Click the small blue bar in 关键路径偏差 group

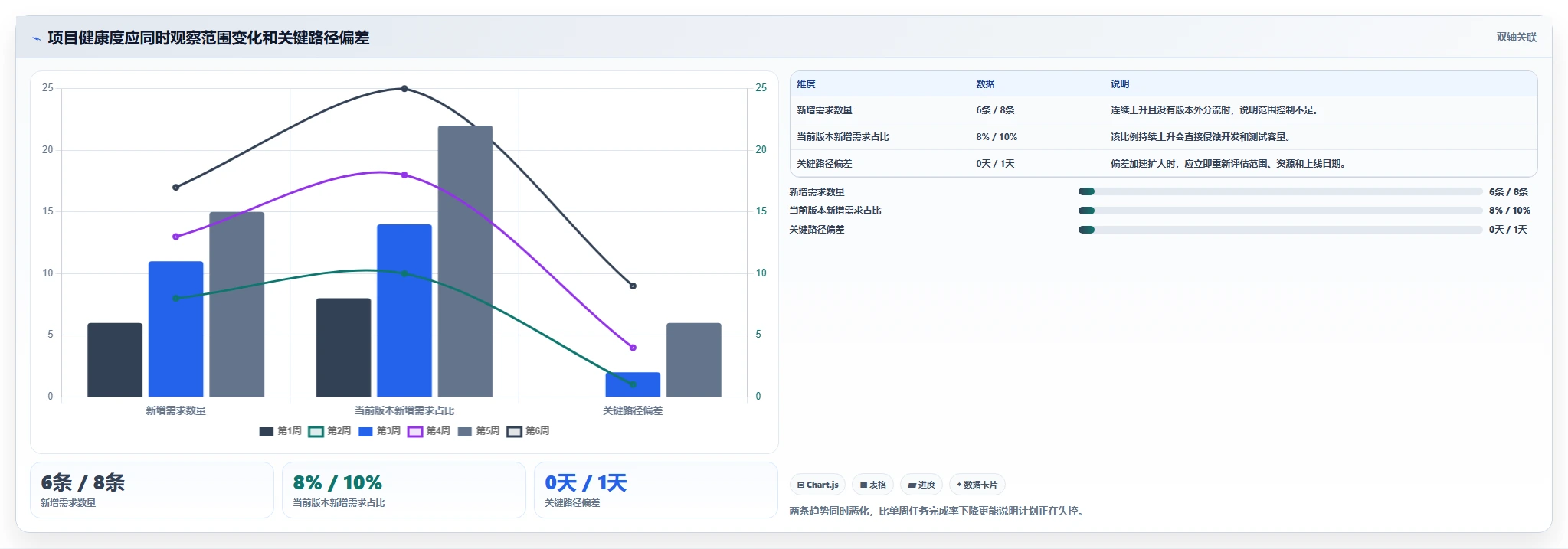pos(633,384)
